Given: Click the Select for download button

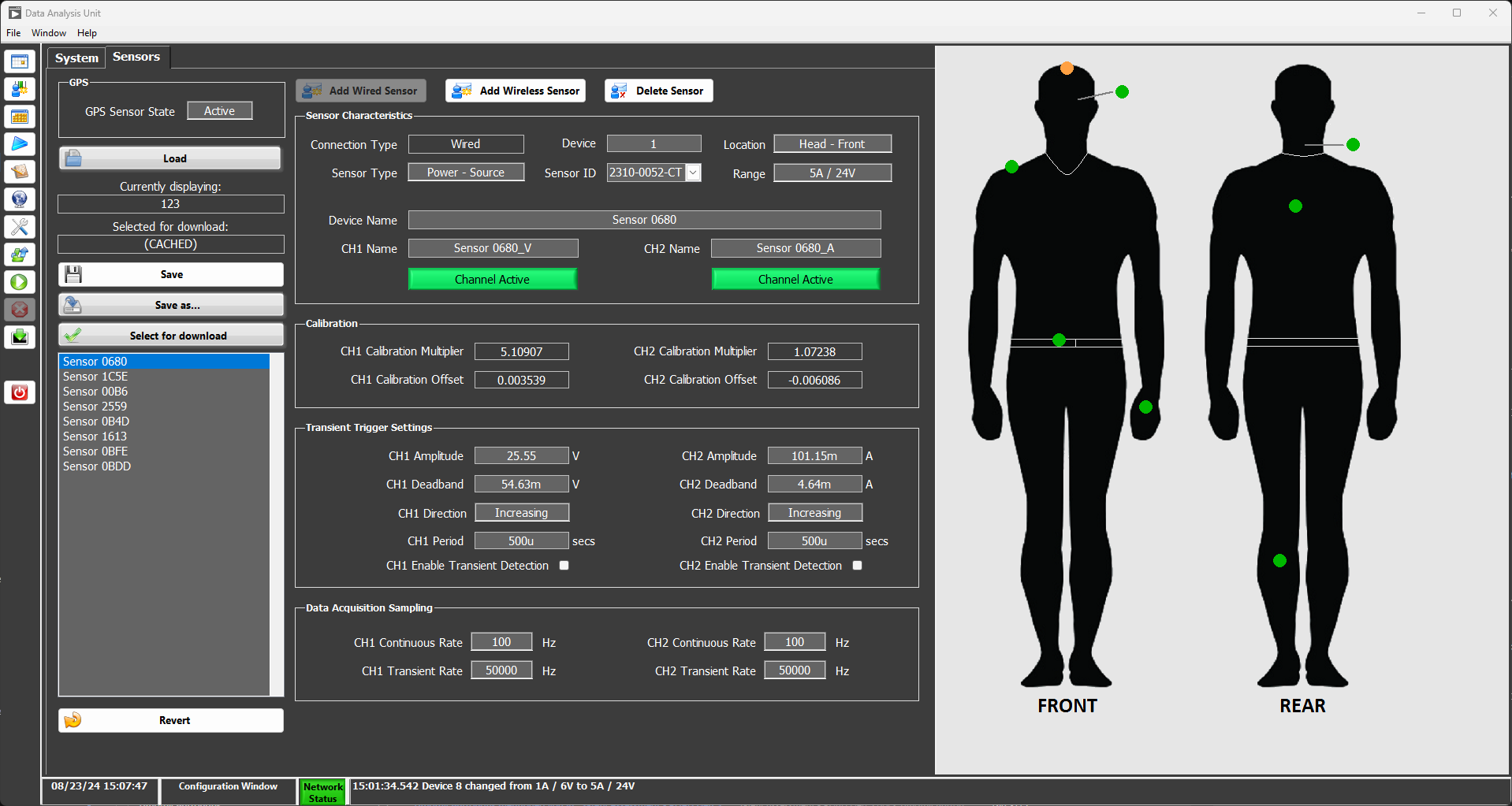Looking at the screenshot, I should click(170, 335).
